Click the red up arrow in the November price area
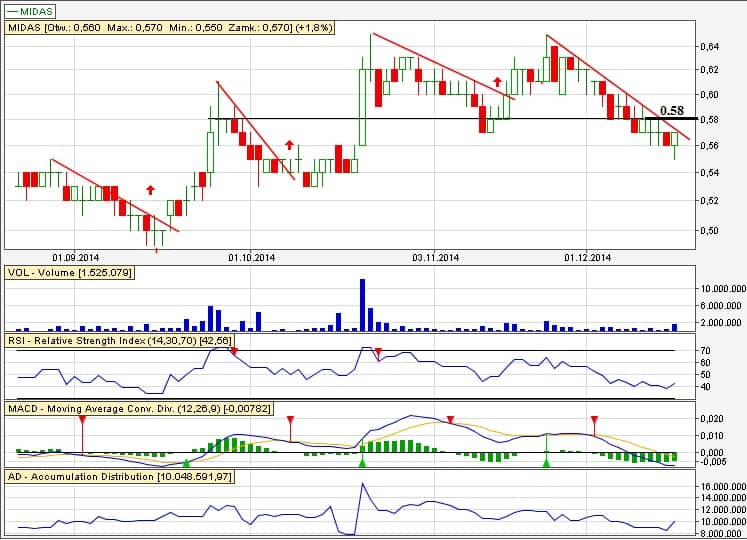Viewport: 747px width, 540px height. click(x=497, y=81)
